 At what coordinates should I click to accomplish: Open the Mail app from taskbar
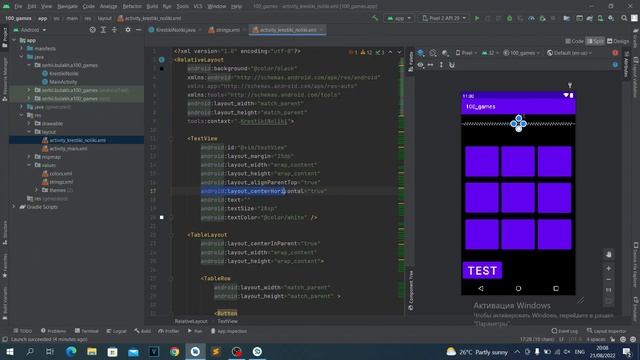coord(133,351)
